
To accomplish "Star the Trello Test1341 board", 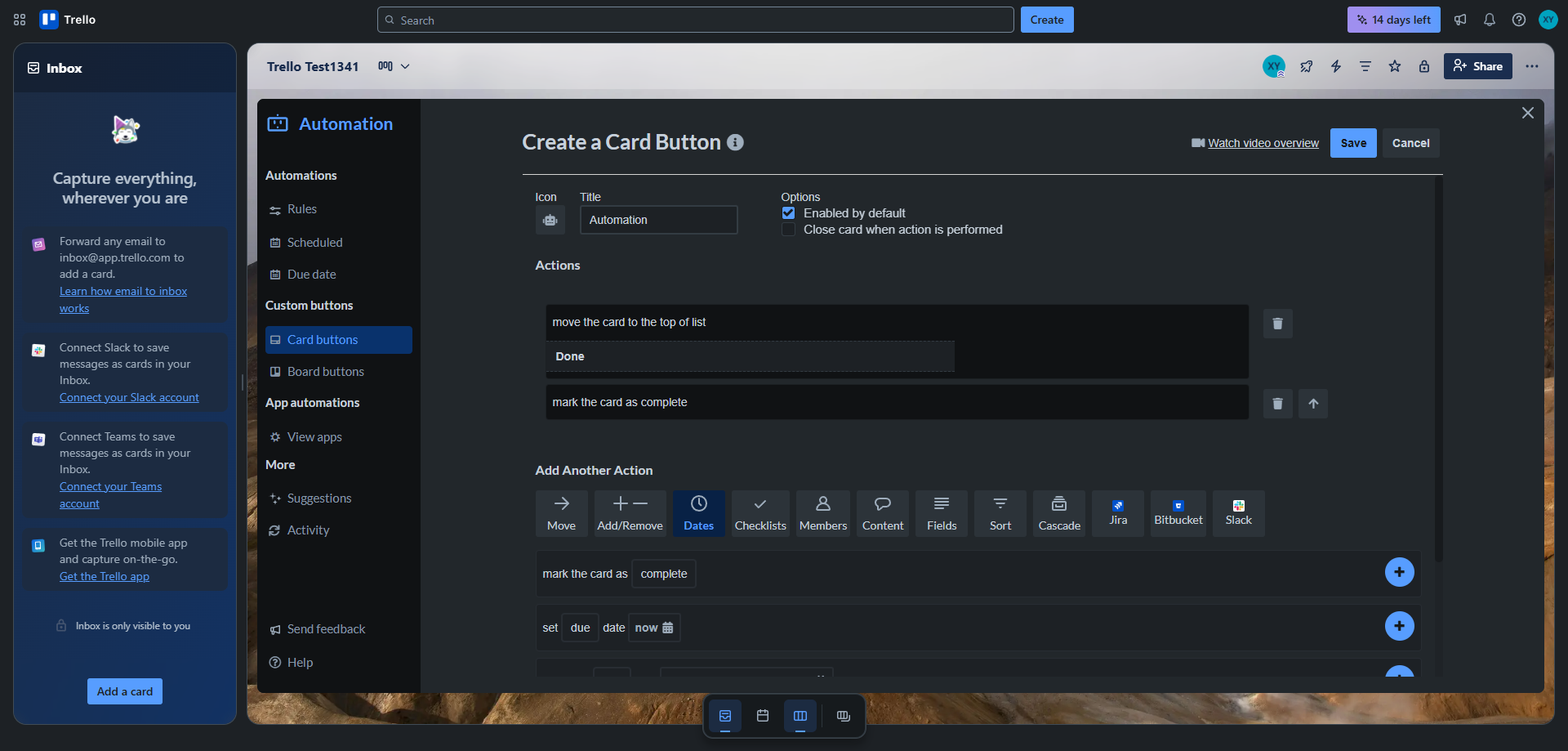I will (x=1395, y=66).
